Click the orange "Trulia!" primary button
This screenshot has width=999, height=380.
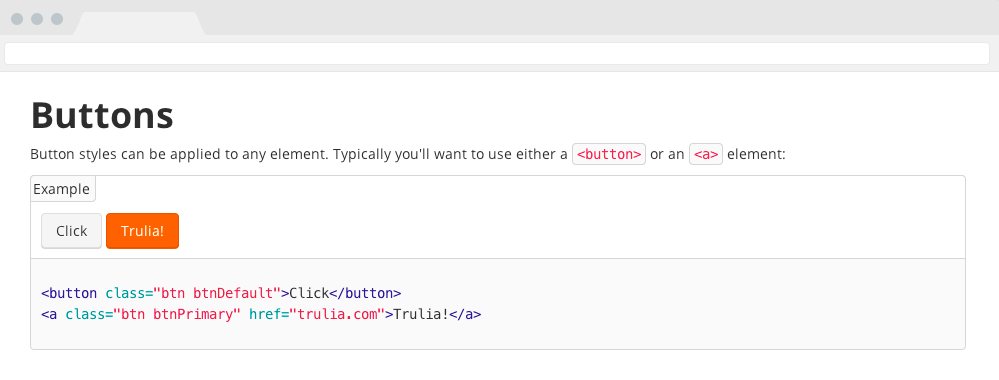[143, 231]
